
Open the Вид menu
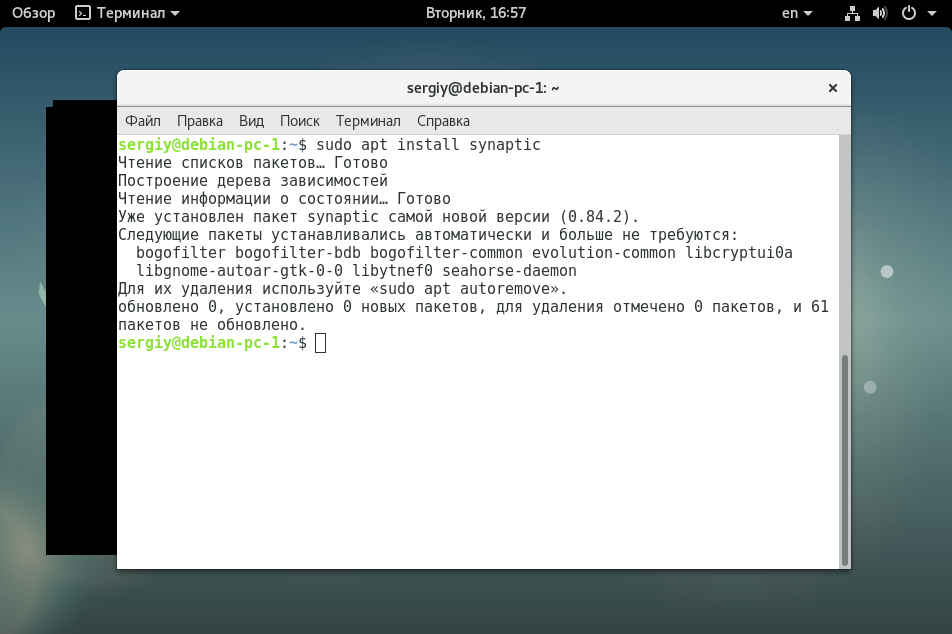[251, 121]
